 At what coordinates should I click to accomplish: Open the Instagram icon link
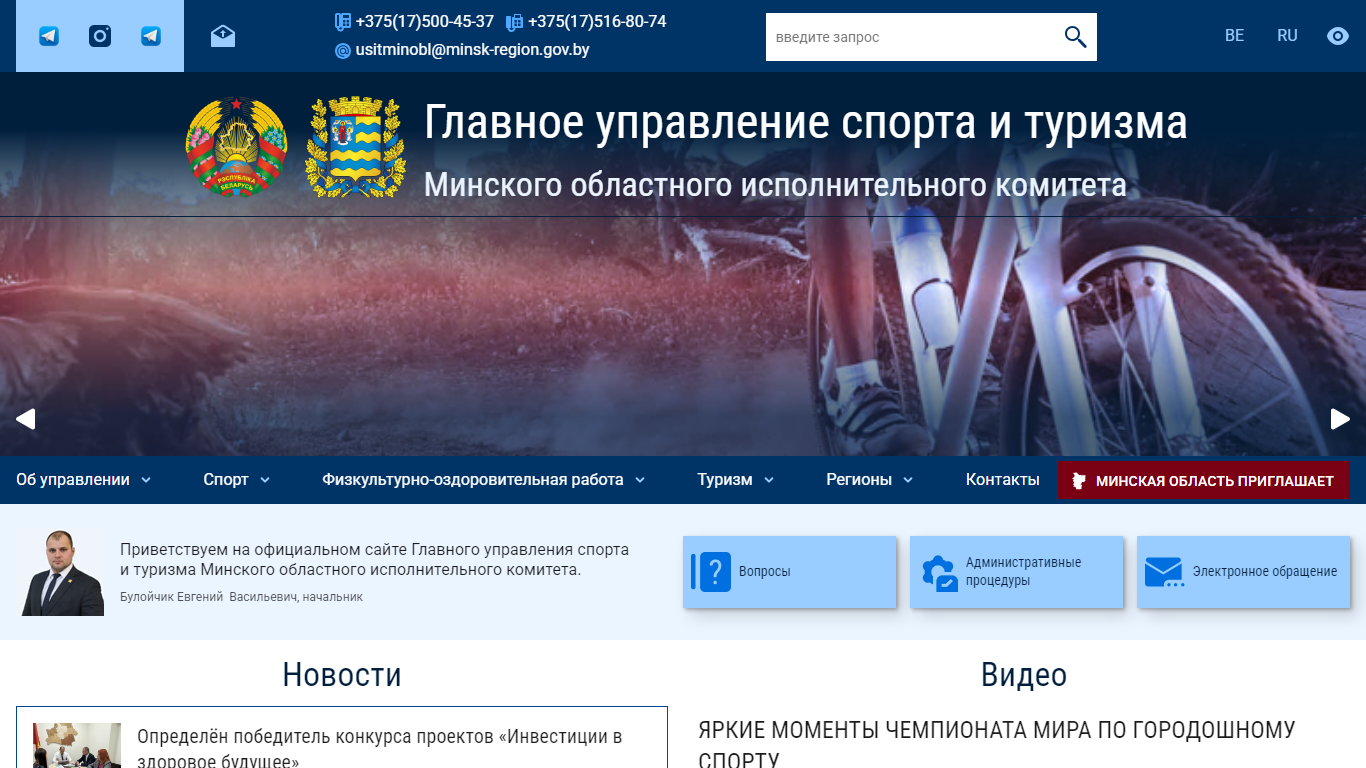tap(100, 37)
